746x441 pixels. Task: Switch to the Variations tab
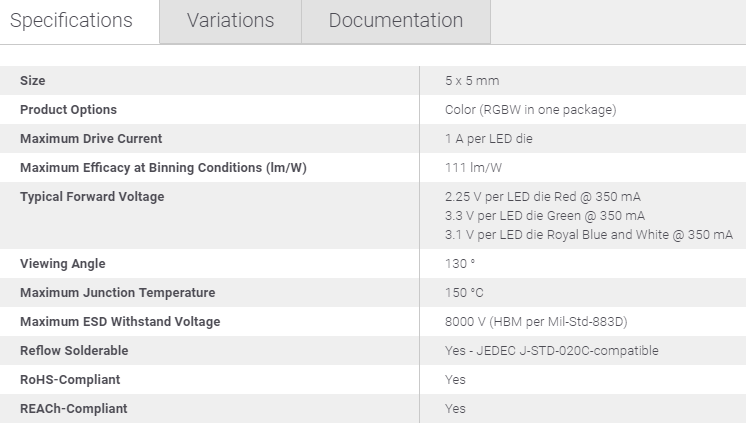pyautogui.click(x=230, y=20)
